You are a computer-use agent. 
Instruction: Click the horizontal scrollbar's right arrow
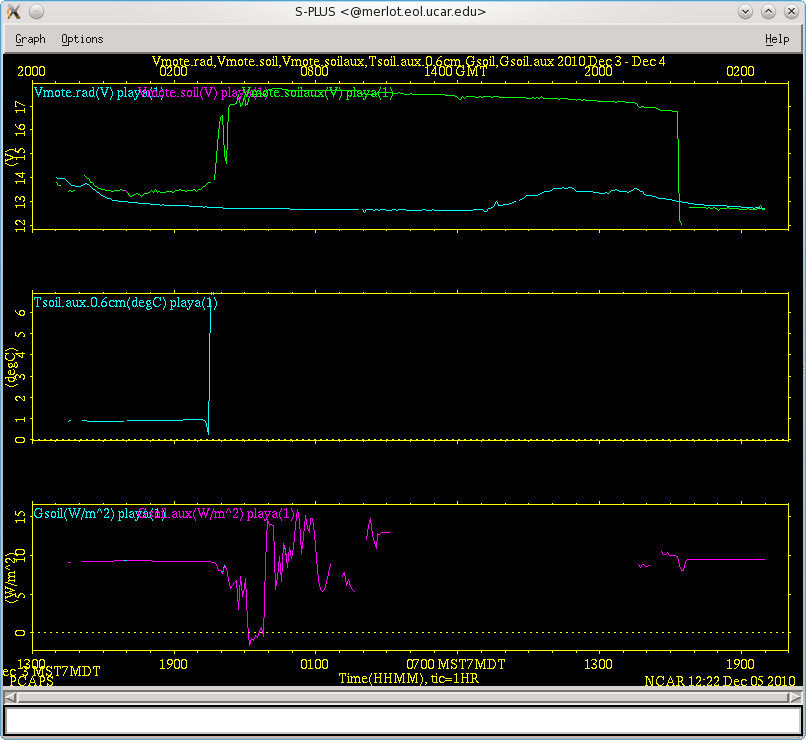[797, 697]
